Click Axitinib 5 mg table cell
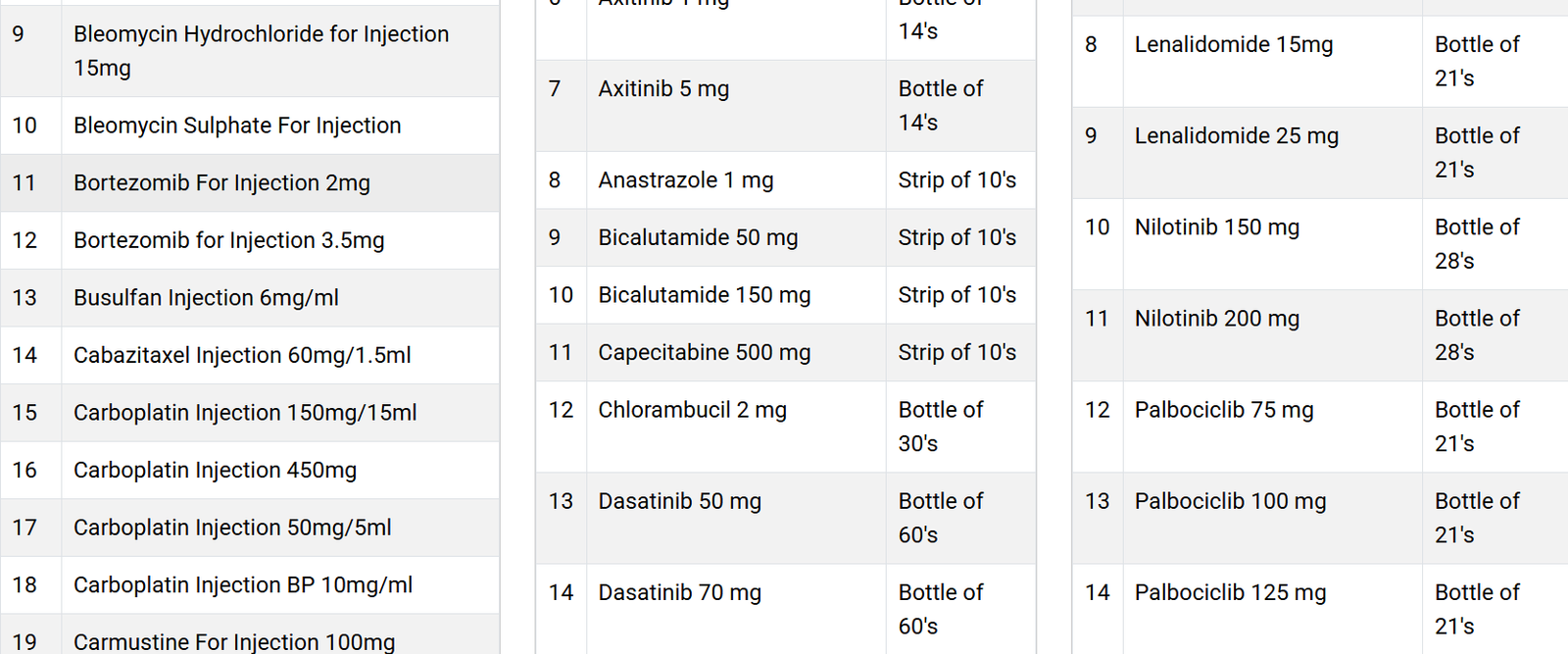The height and width of the screenshot is (654, 1568). (736, 106)
